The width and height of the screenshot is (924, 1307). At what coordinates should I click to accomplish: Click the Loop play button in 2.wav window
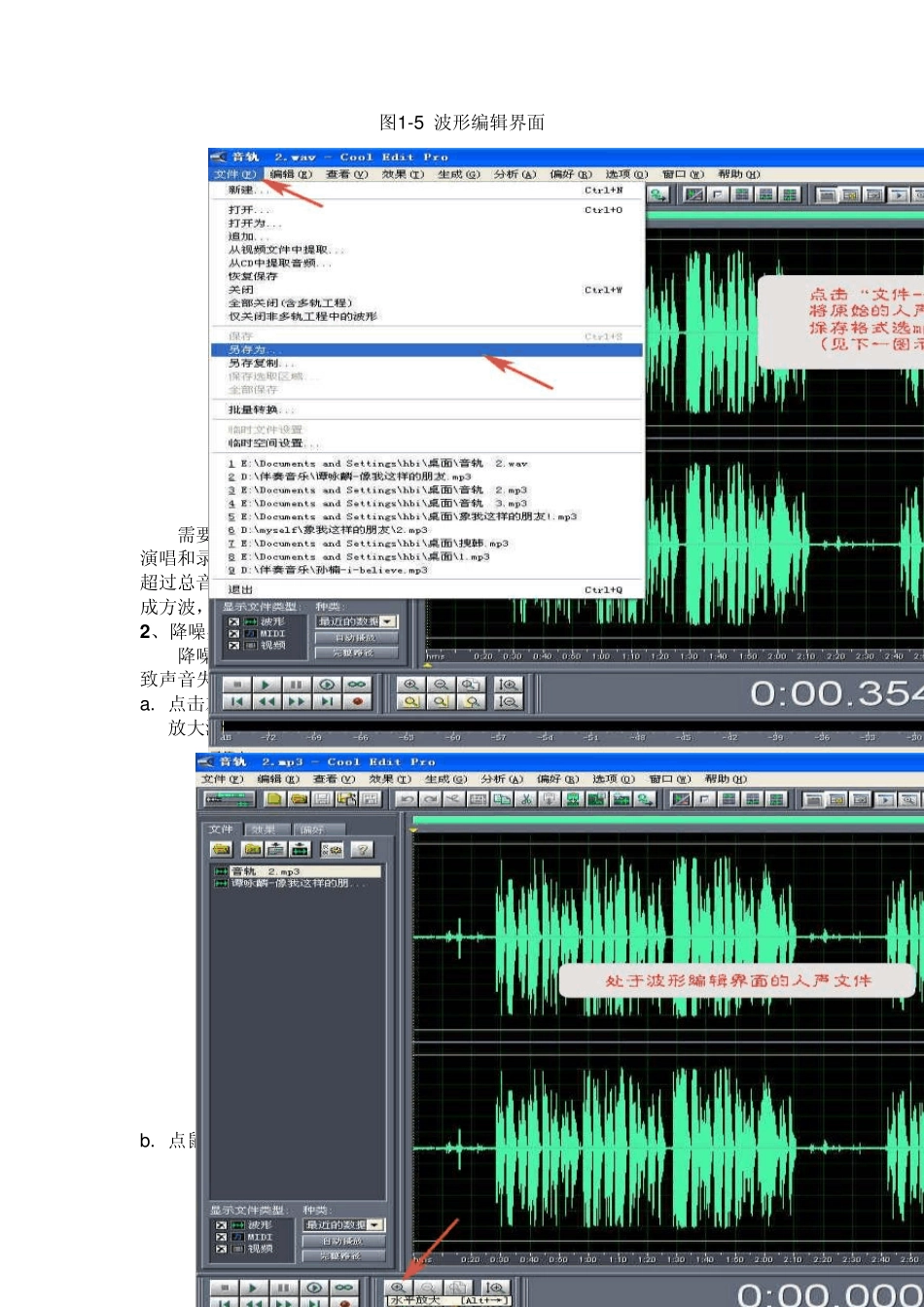[x=357, y=684]
